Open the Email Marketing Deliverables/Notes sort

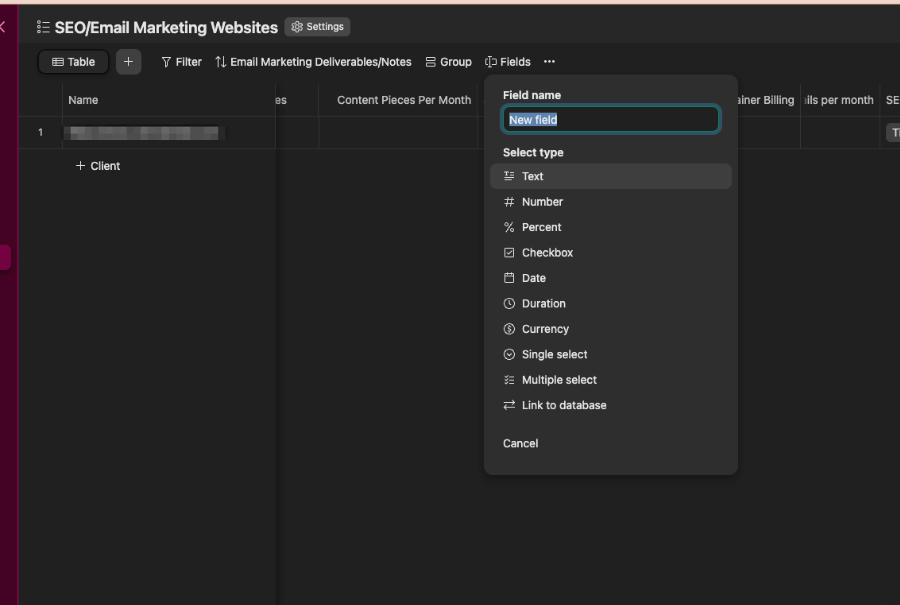(x=313, y=62)
